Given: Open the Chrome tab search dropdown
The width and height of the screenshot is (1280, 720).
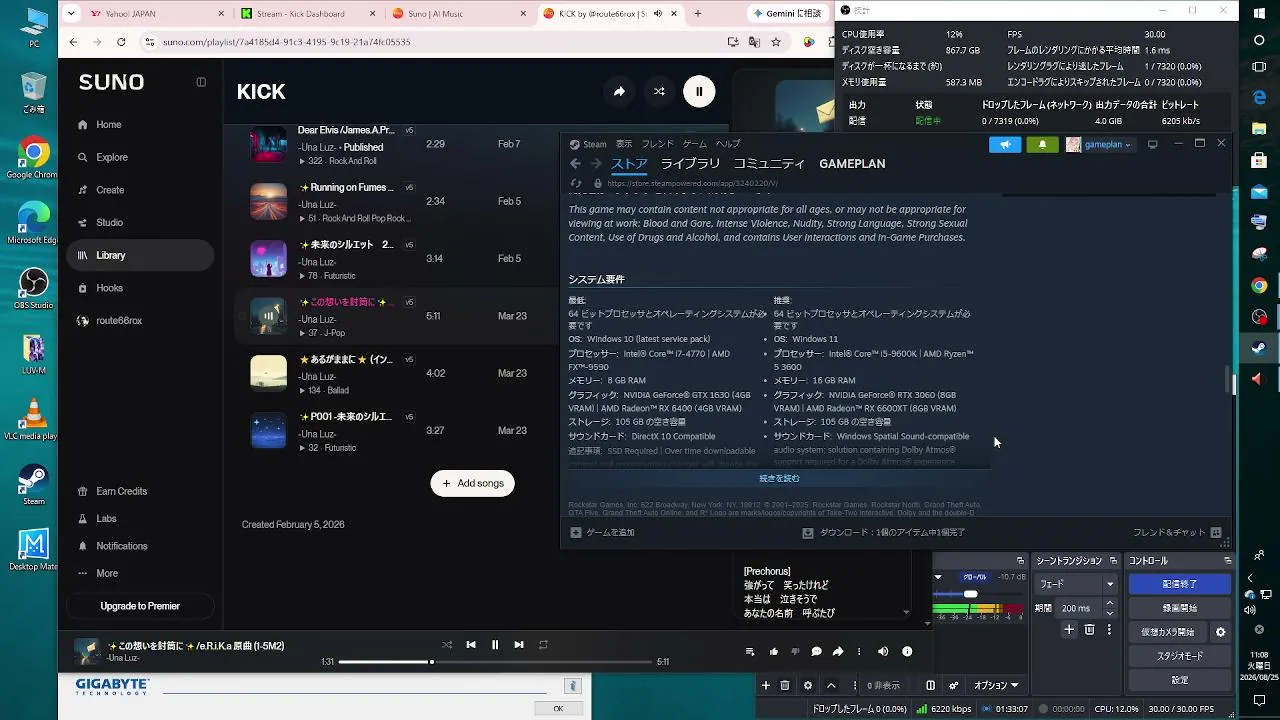Looking at the screenshot, I should point(69,14).
